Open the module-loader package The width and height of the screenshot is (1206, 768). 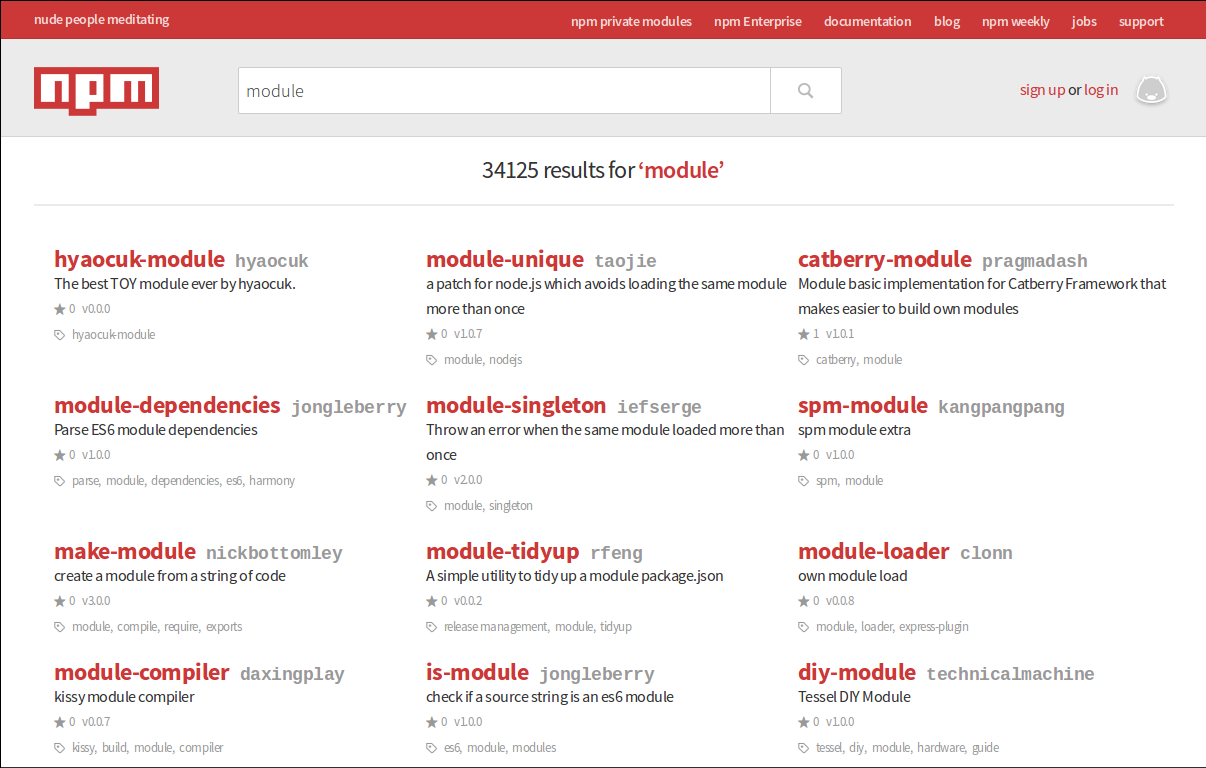click(874, 552)
